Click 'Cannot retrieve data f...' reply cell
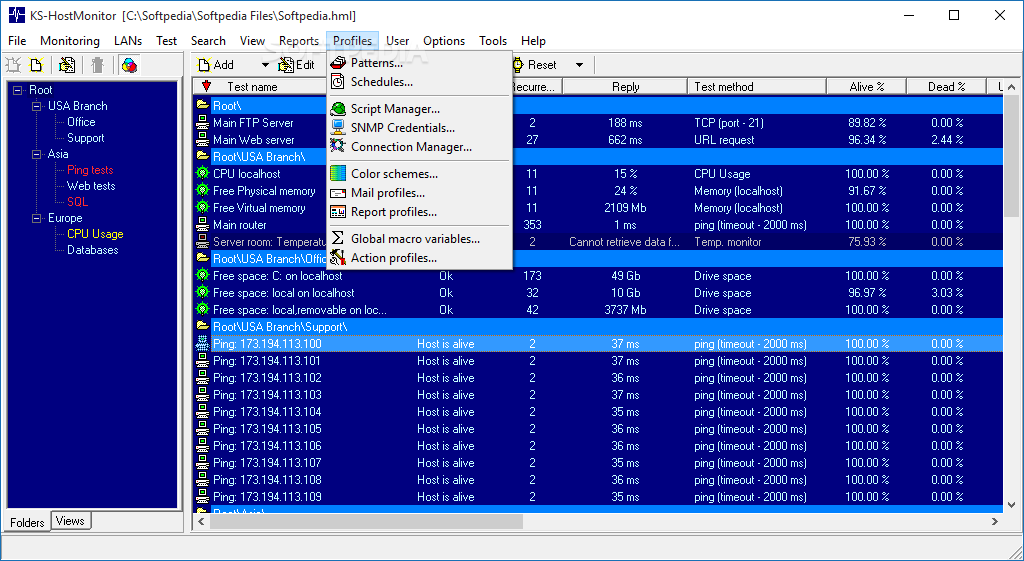This screenshot has width=1024, height=561. (624, 242)
